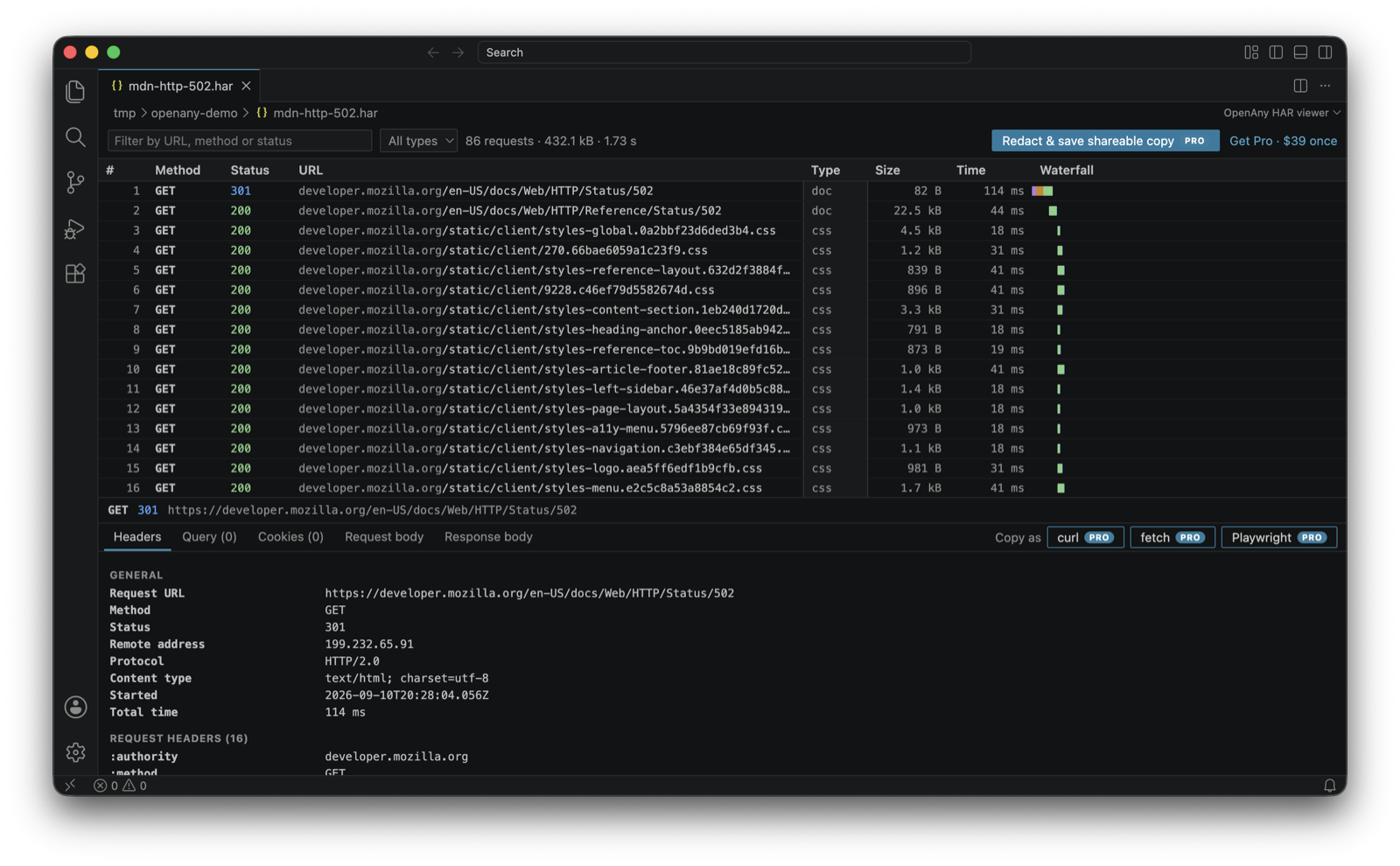1400x866 pixels.
Task: Select the styles-heading-anchor request row
Action: [722, 330]
